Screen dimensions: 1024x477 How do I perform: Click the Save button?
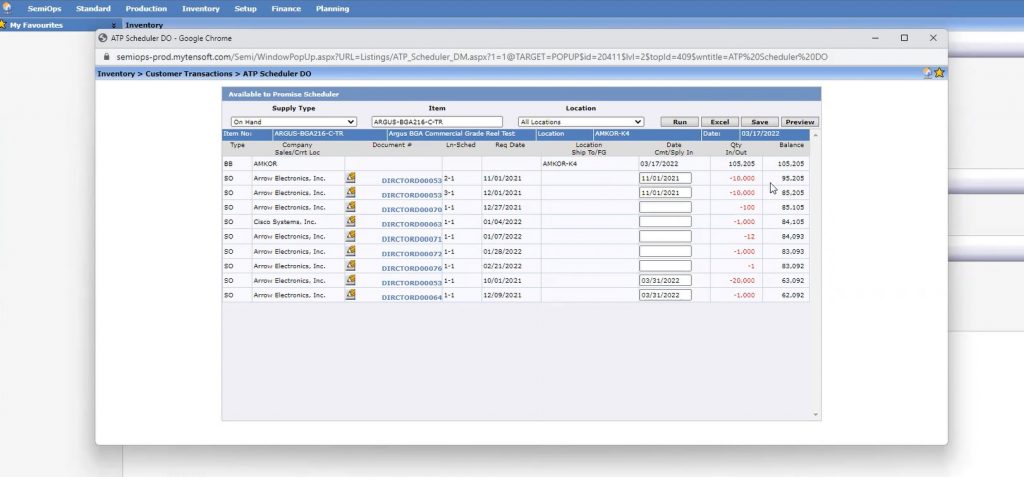760,122
